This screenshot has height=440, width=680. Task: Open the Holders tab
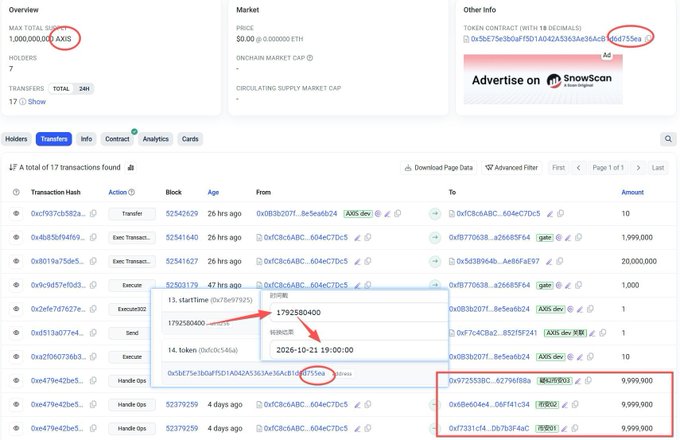click(16, 139)
